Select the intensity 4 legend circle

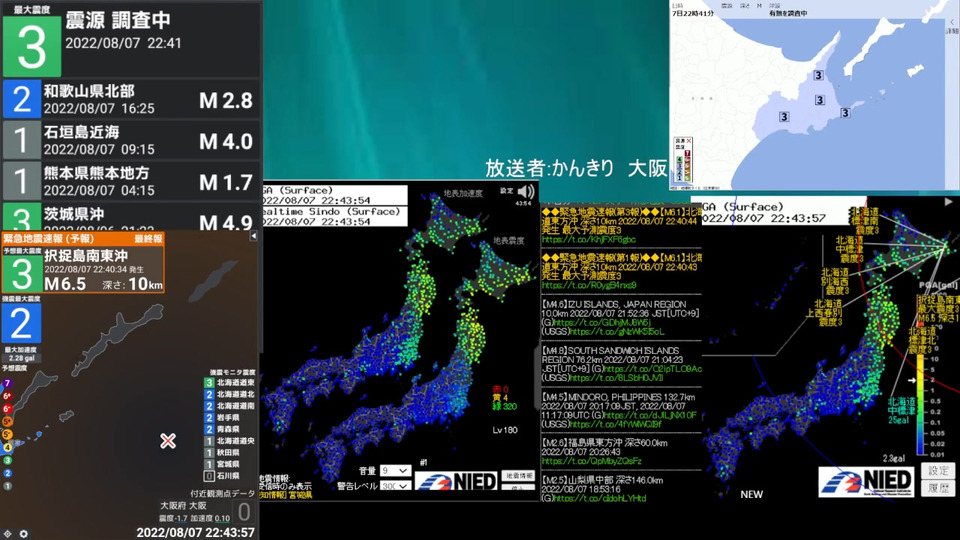click(x=7, y=448)
